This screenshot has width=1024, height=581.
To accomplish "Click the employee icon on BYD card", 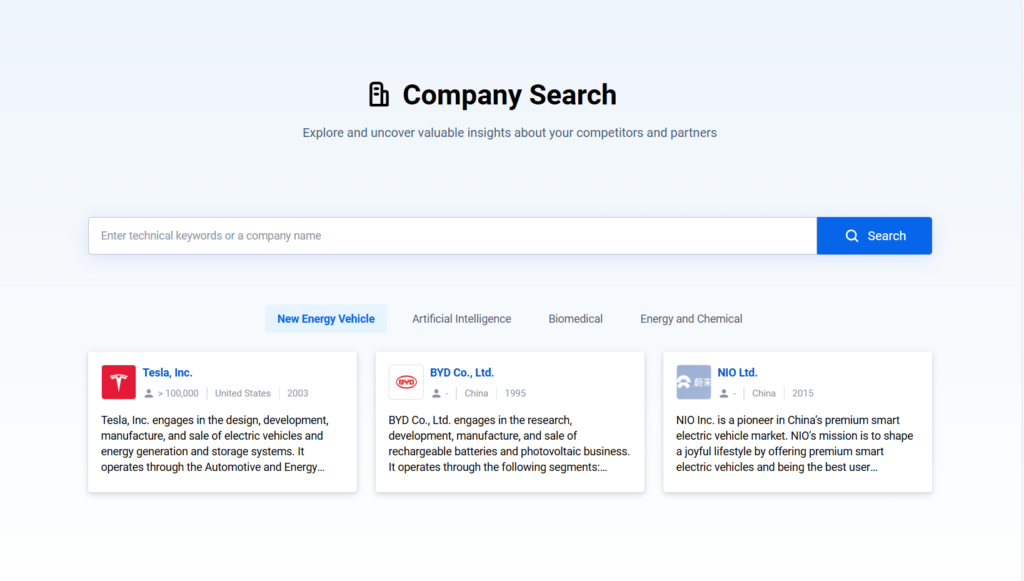I will pyautogui.click(x=437, y=394).
